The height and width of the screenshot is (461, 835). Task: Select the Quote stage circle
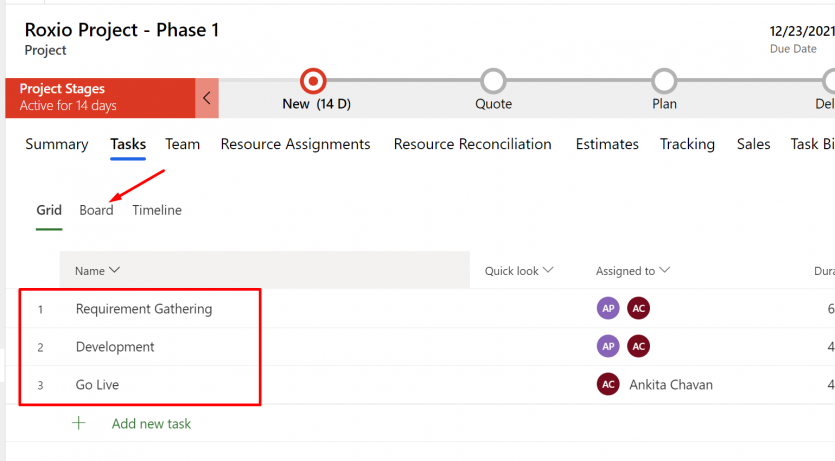click(493, 81)
